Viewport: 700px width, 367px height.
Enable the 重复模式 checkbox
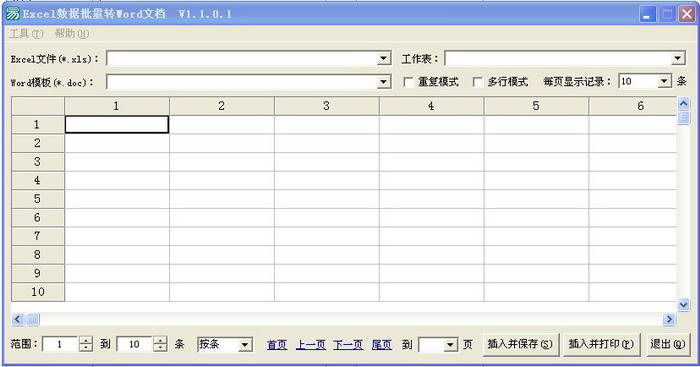coord(408,82)
